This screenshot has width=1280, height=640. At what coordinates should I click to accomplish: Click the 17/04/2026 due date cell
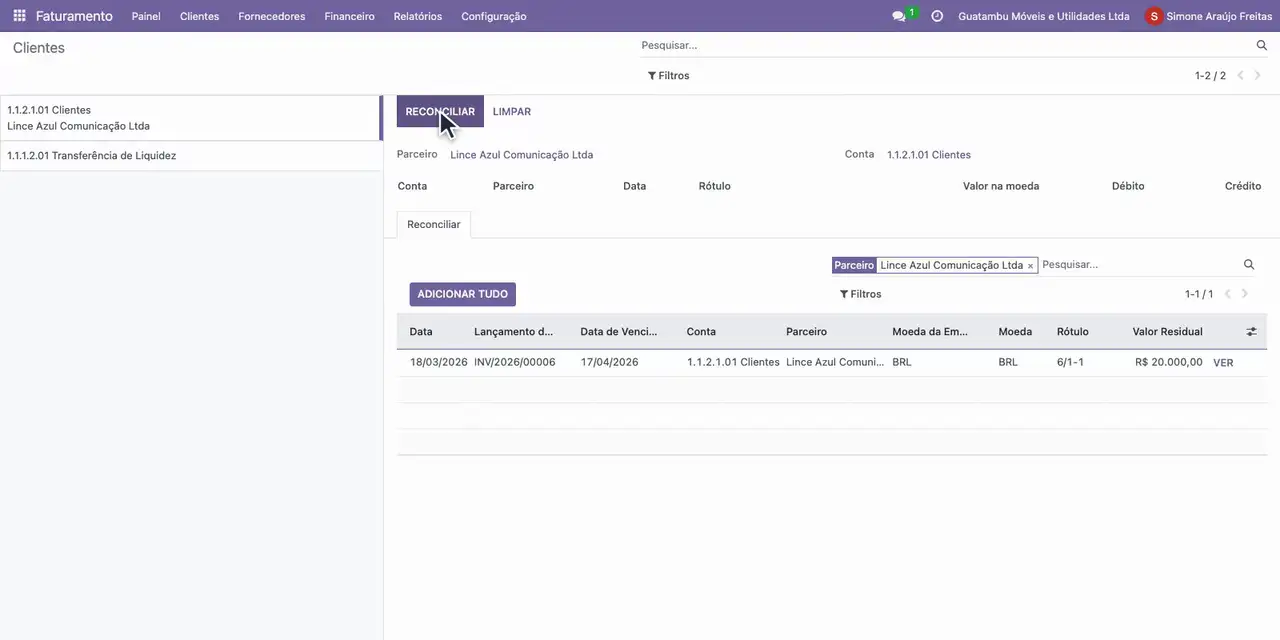pyautogui.click(x=609, y=362)
